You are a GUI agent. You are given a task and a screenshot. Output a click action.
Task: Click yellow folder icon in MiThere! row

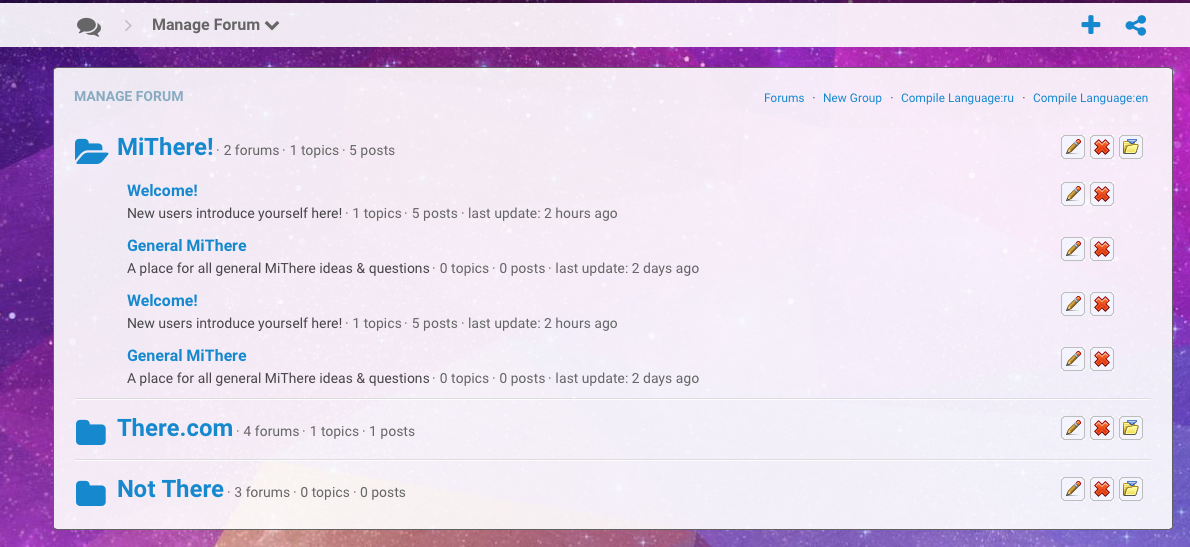1131,148
